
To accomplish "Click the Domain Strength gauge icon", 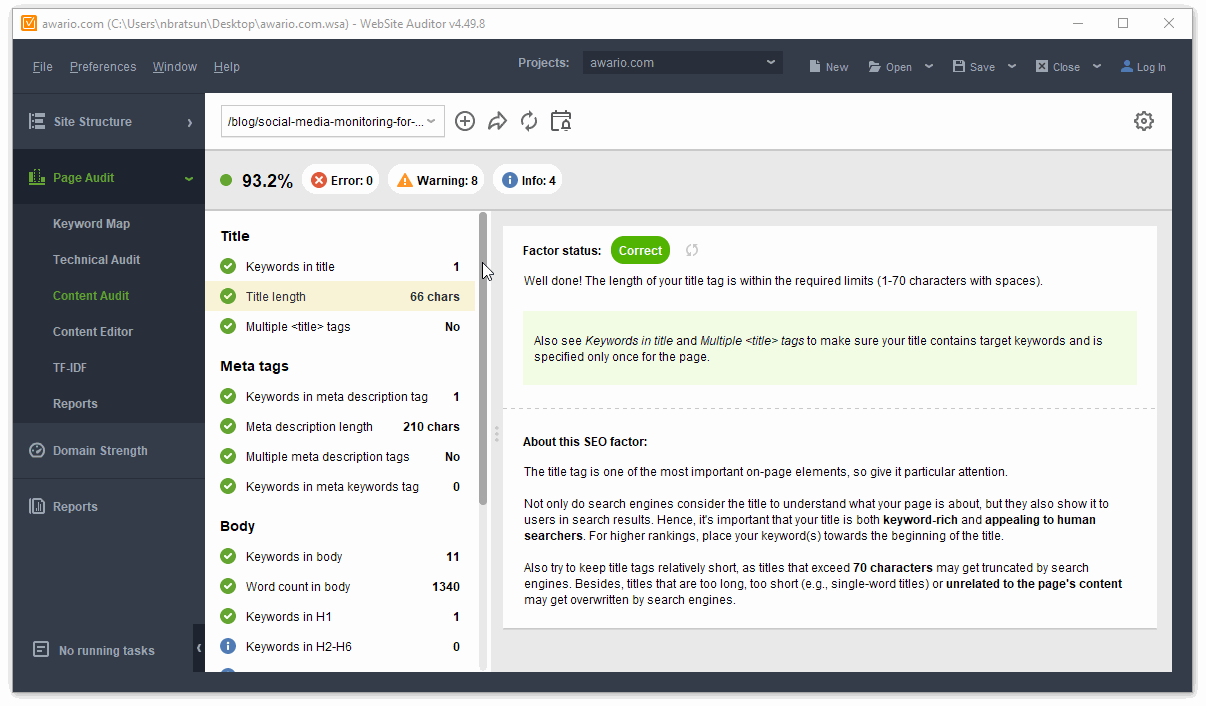I will point(37,450).
